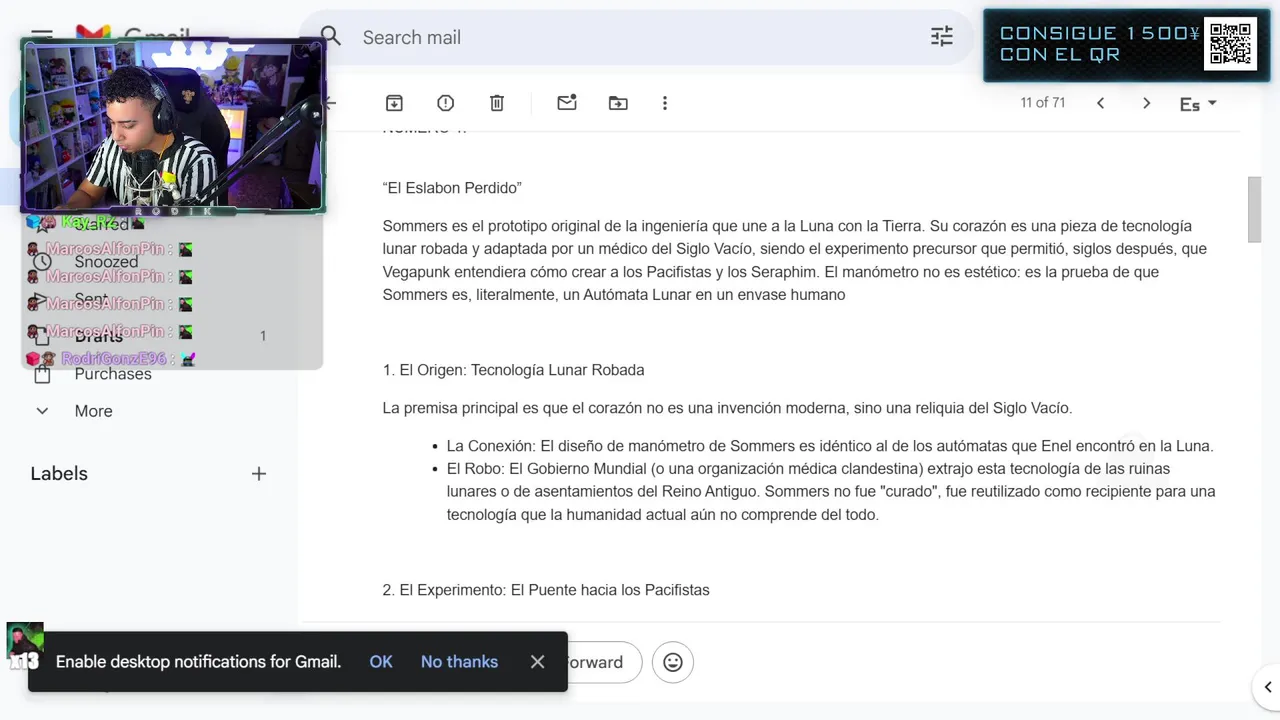Viewport: 1280px width, 720px height.
Task: Open the Purchases folder
Action: pyautogui.click(x=113, y=374)
